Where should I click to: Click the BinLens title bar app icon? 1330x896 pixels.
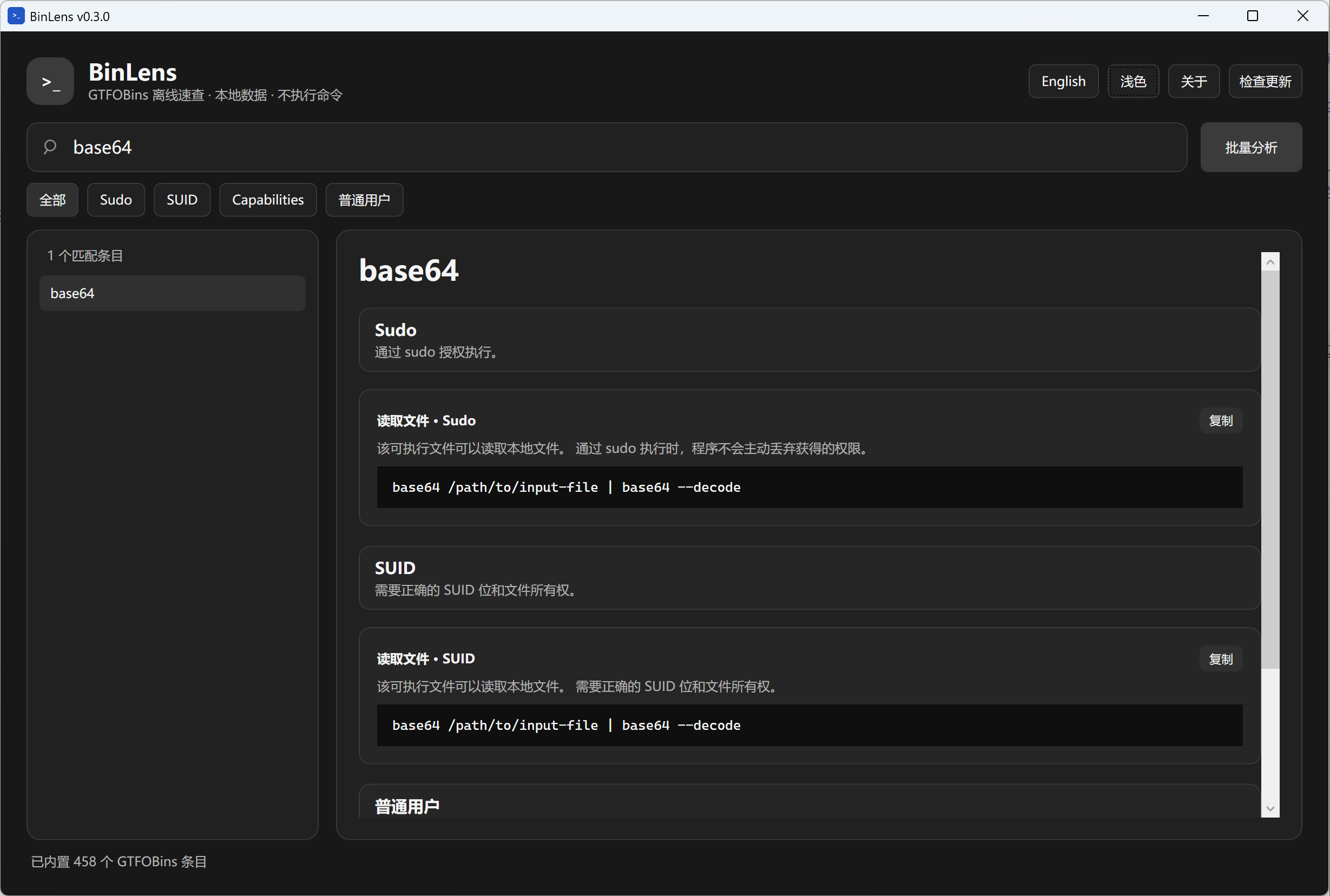(x=16, y=16)
